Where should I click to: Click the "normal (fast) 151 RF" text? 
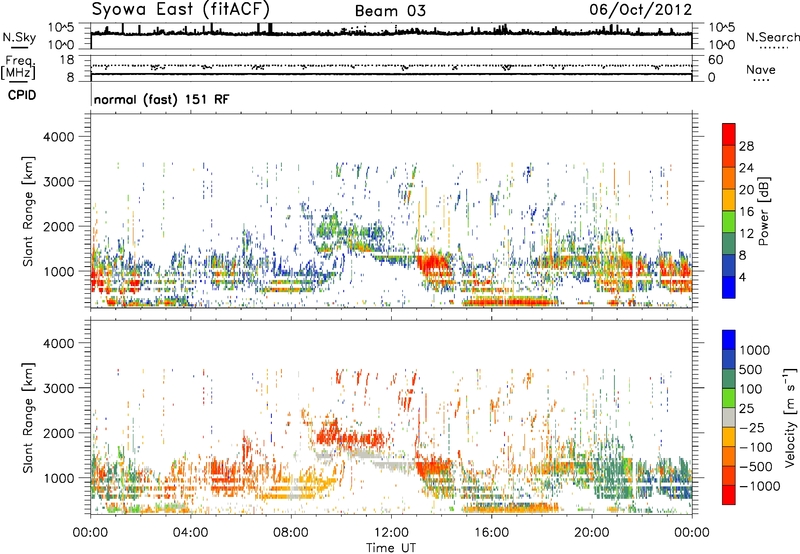[x=161, y=99]
